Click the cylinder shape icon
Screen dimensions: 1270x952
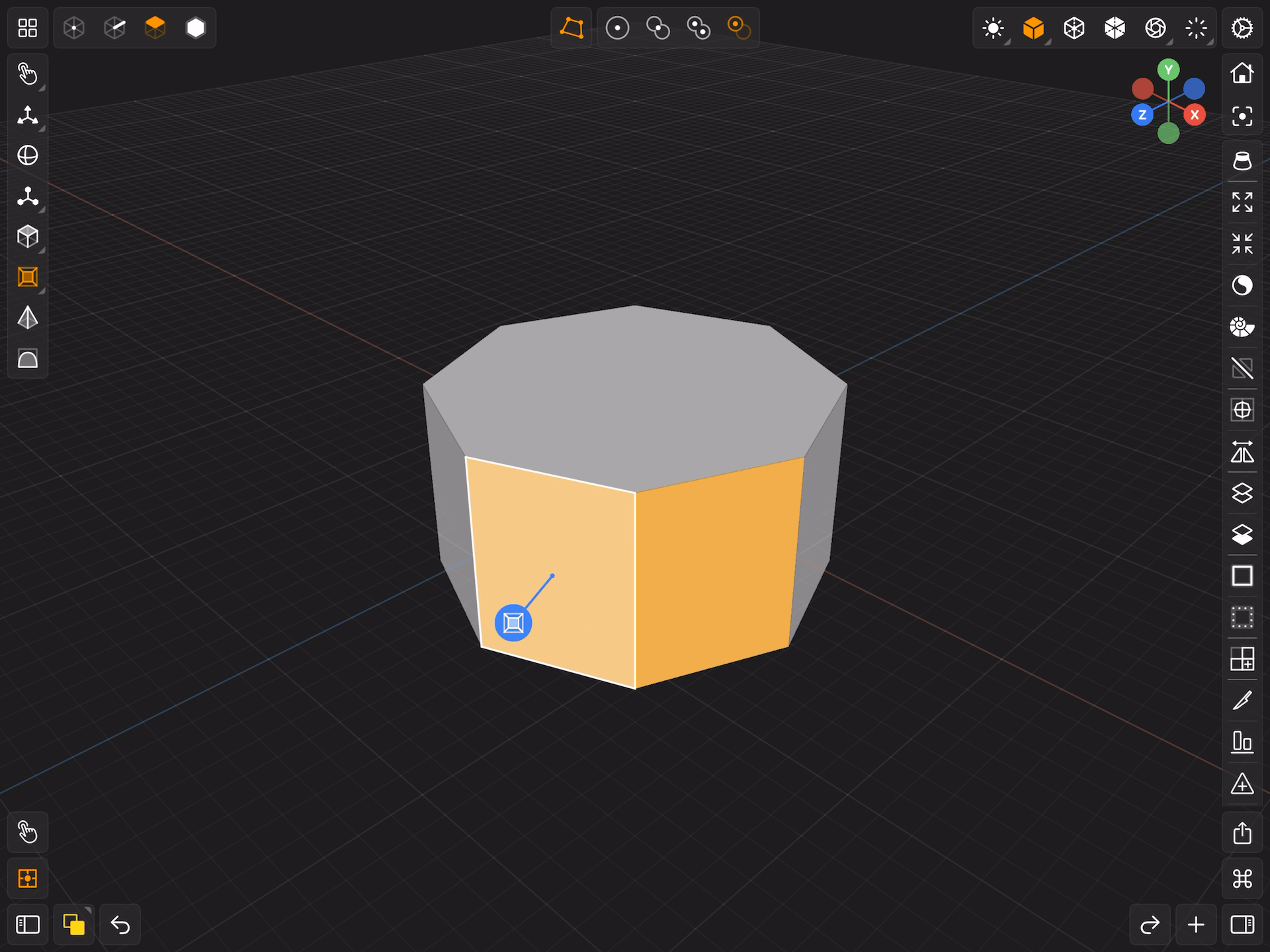1242,161
